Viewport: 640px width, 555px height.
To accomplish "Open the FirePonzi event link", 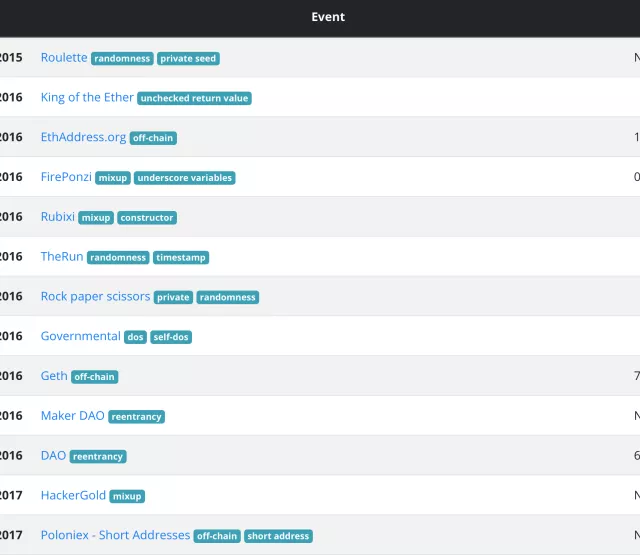I will tap(66, 177).
